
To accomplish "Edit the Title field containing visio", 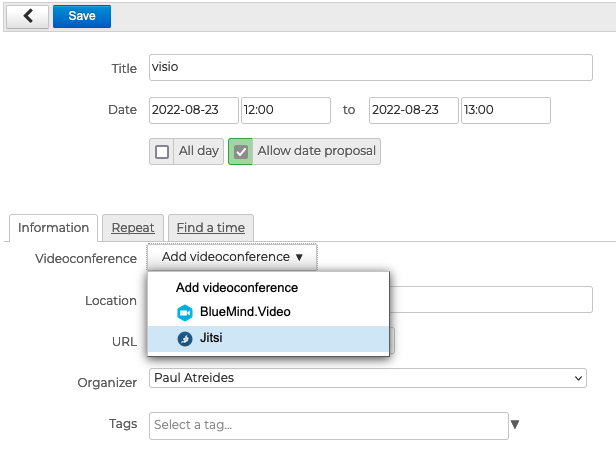I will click(370, 68).
